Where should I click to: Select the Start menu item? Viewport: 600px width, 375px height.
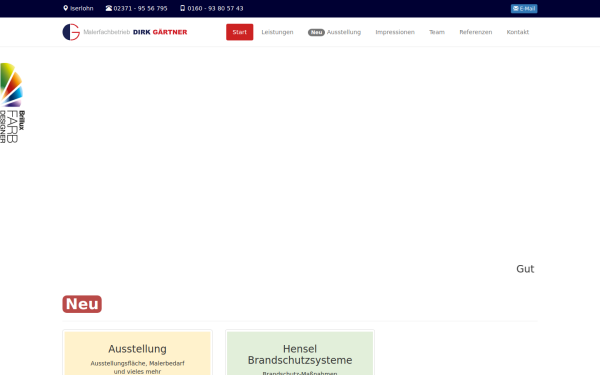240,32
